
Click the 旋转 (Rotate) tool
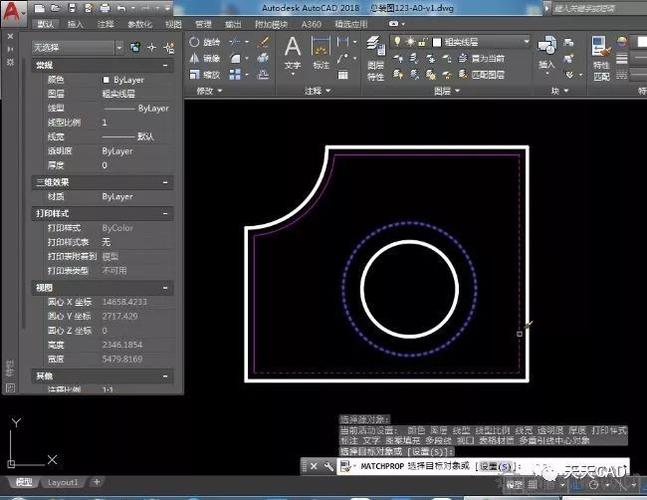click(205, 42)
